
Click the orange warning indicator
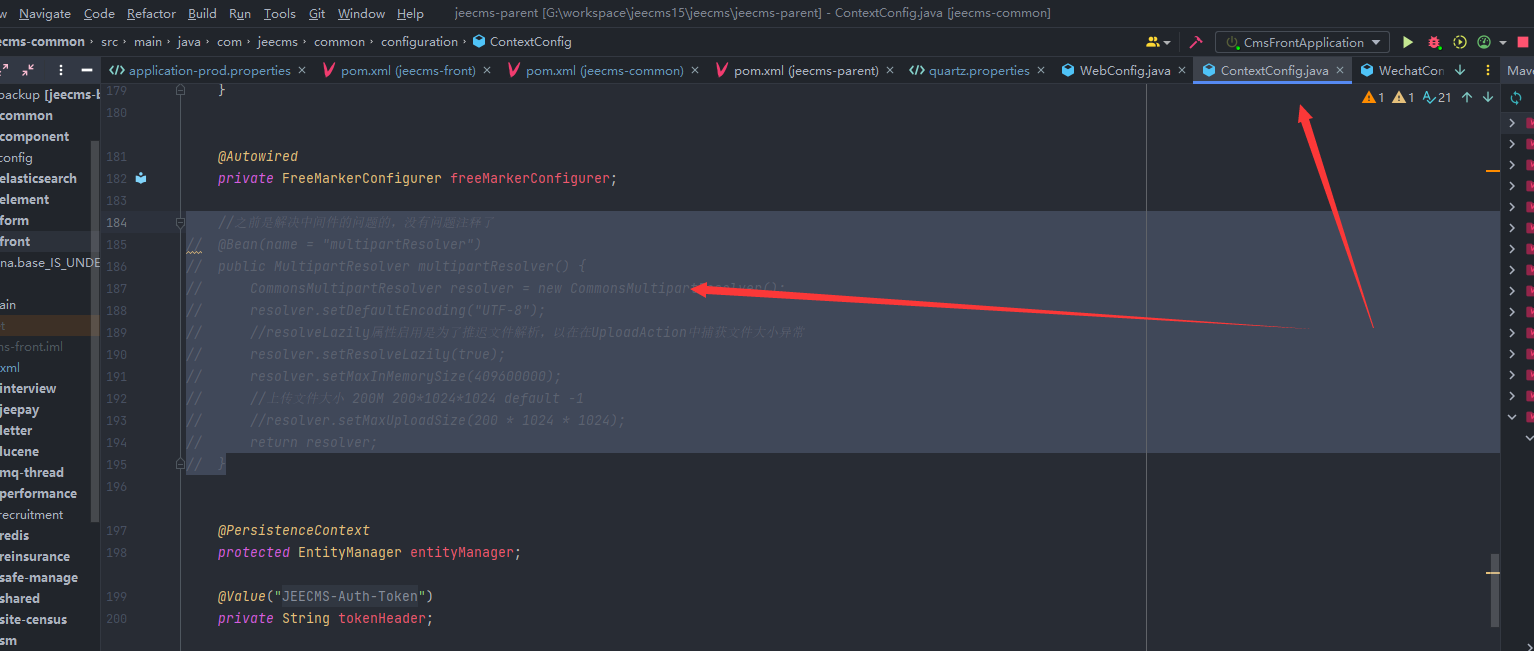point(1373,97)
